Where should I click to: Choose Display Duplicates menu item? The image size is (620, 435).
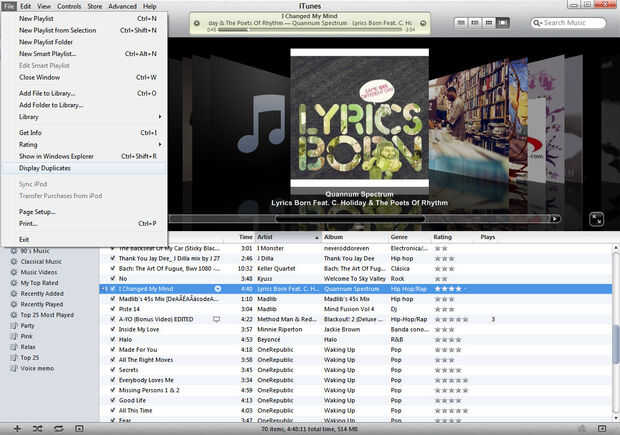[84, 168]
